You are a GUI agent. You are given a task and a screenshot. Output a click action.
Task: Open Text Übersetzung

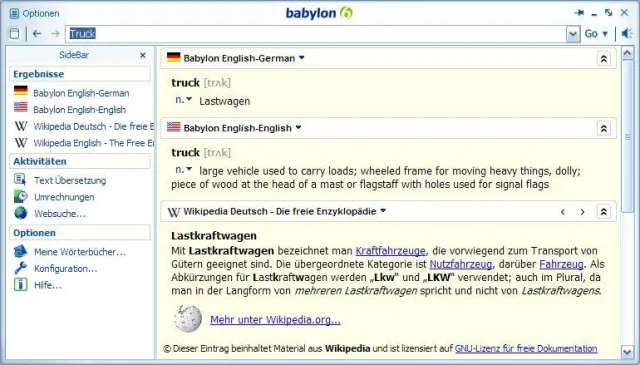tap(70, 180)
